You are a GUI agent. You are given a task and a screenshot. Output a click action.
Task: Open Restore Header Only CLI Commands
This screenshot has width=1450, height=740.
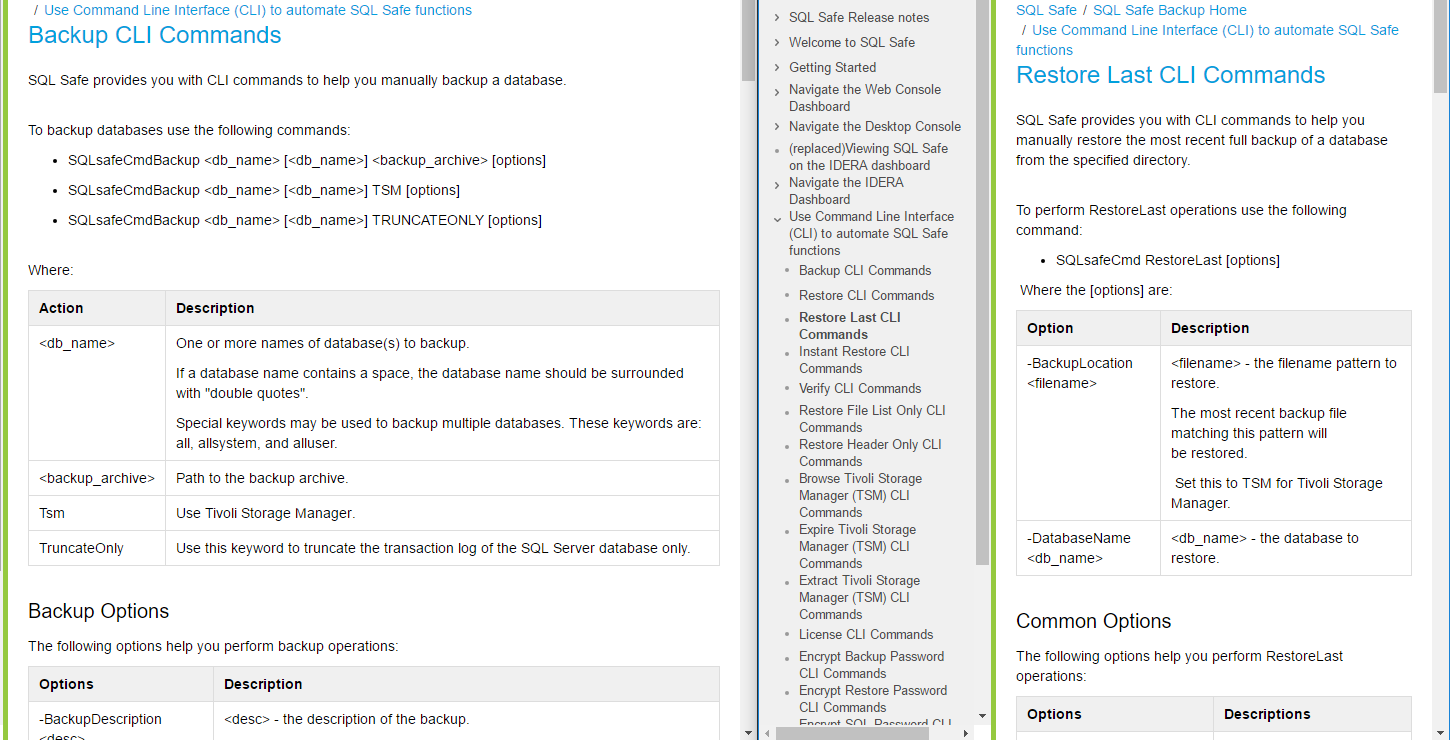(870, 453)
